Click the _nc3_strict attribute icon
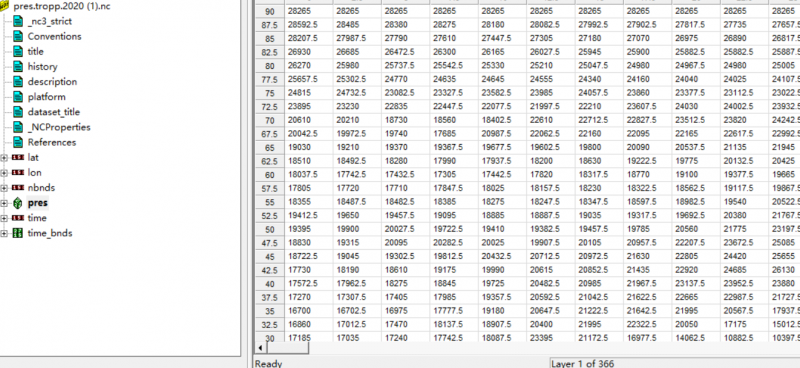Screen dimensions: 800x368 pos(18,21)
